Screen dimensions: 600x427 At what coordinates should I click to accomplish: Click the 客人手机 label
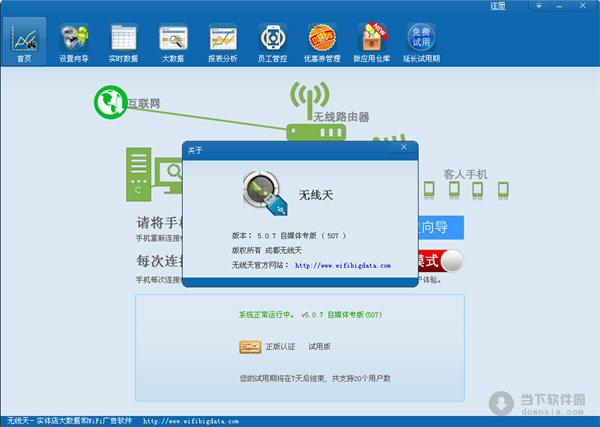pos(465,174)
